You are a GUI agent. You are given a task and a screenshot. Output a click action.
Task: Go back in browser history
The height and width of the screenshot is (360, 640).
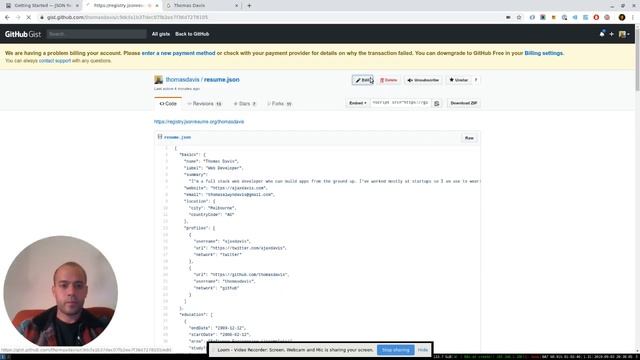tap(7, 18)
